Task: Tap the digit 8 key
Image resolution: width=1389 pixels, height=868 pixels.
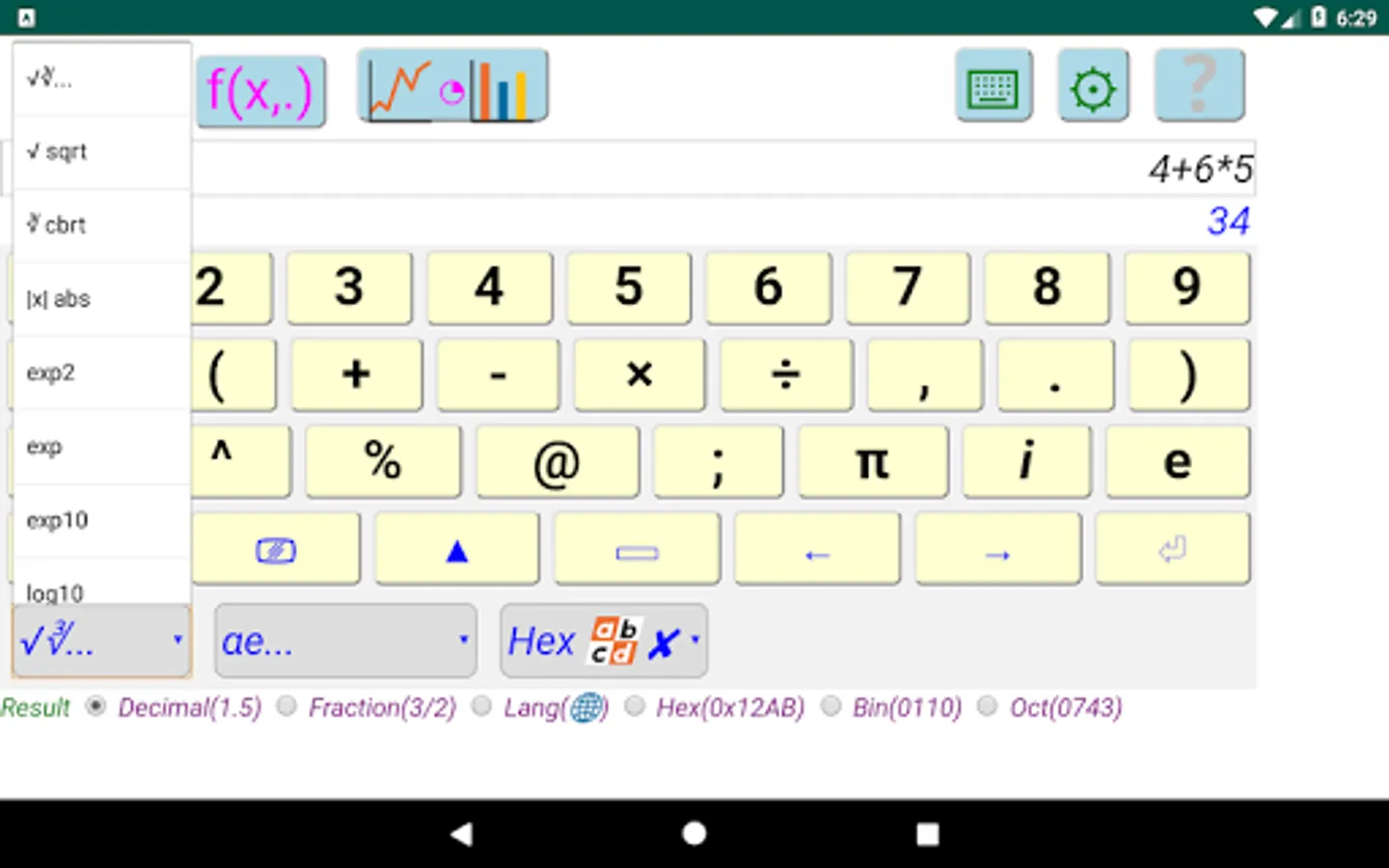Action: click(1047, 287)
